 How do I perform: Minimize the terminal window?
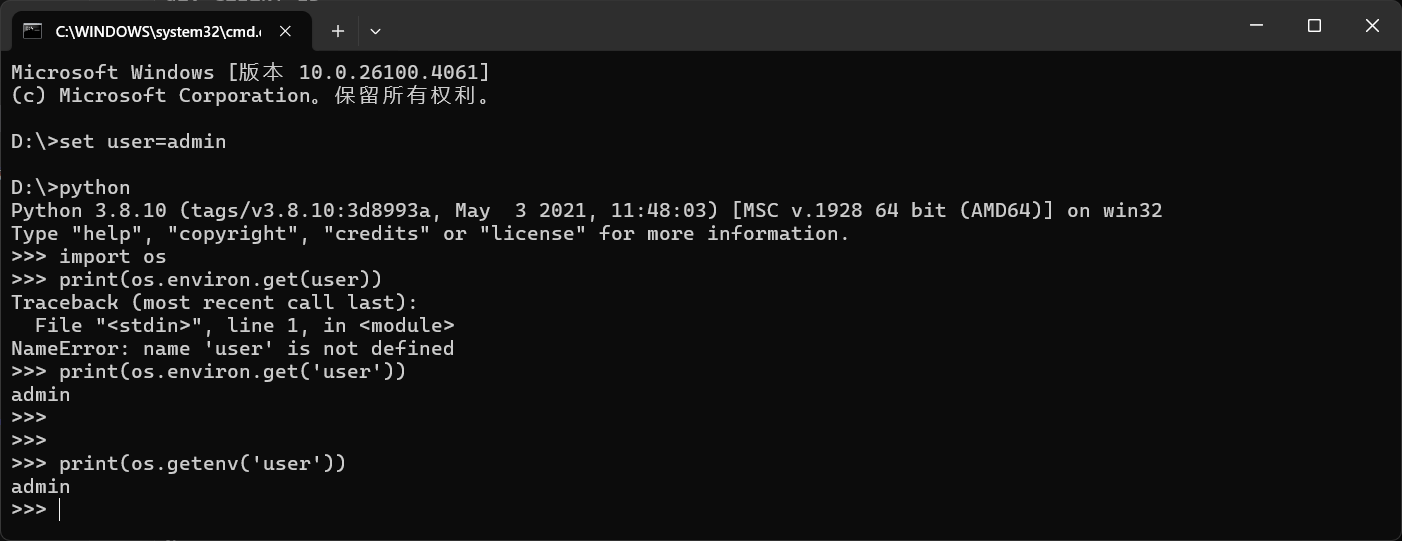(1257, 26)
